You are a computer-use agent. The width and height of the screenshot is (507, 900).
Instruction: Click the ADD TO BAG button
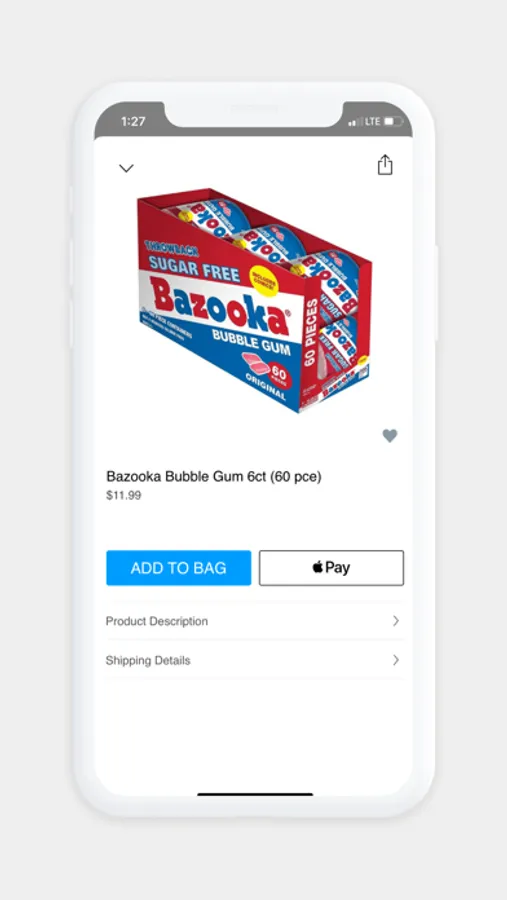tap(179, 568)
